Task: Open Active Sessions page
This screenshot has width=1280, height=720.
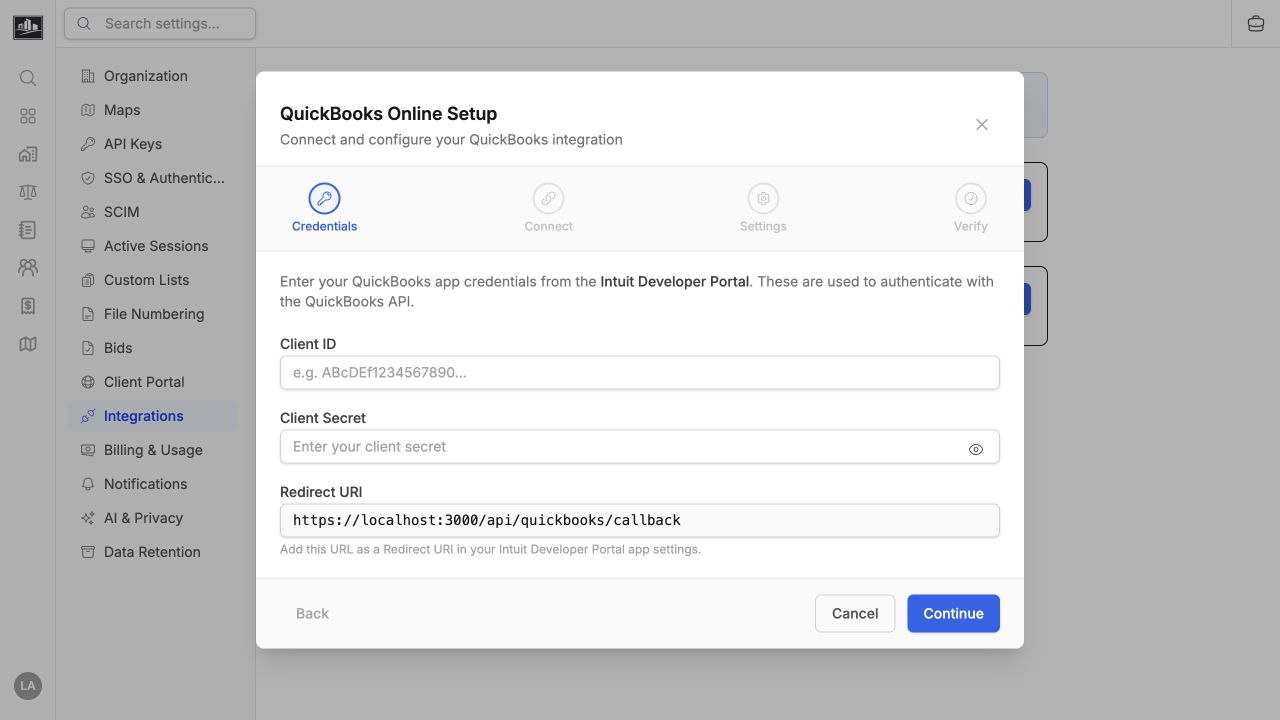Action: [152, 246]
